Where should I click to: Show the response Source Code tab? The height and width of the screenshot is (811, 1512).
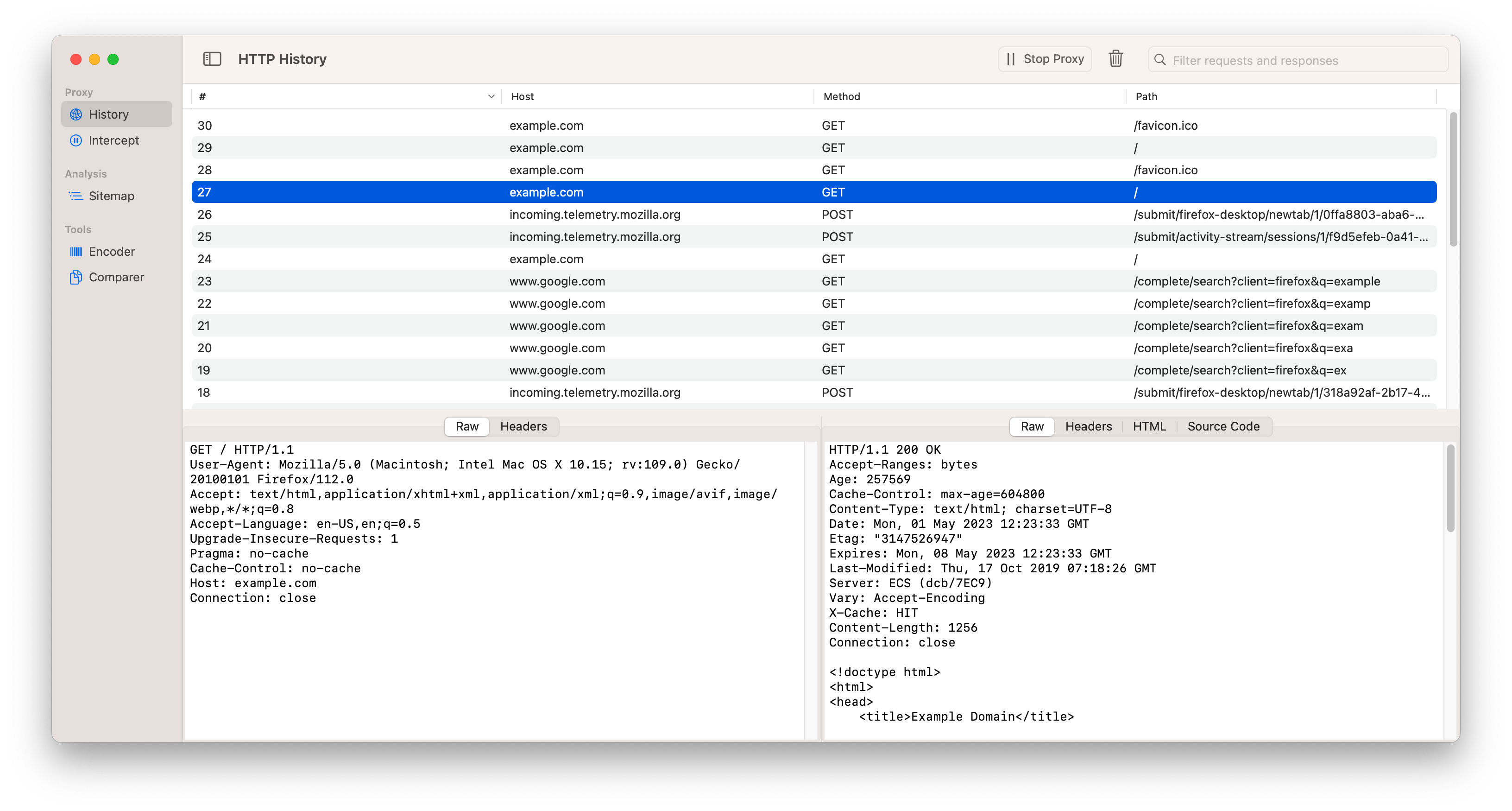1223,426
